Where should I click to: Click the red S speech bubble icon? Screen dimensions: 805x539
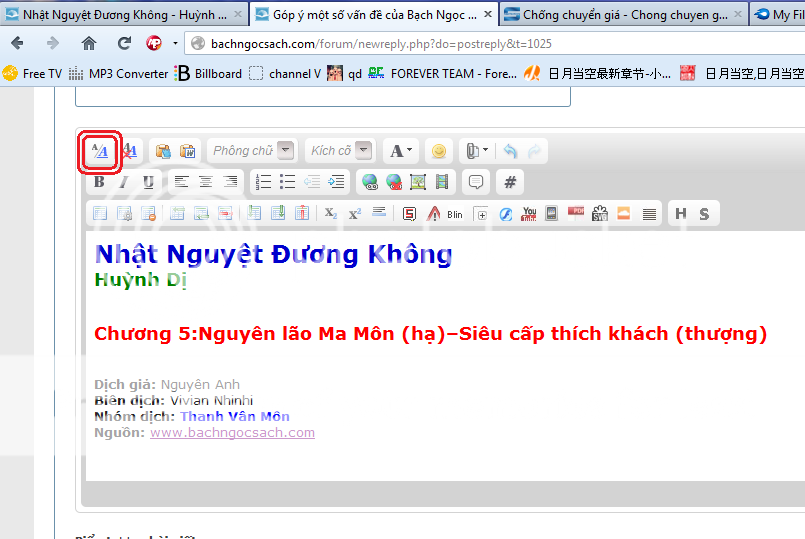click(409, 214)
